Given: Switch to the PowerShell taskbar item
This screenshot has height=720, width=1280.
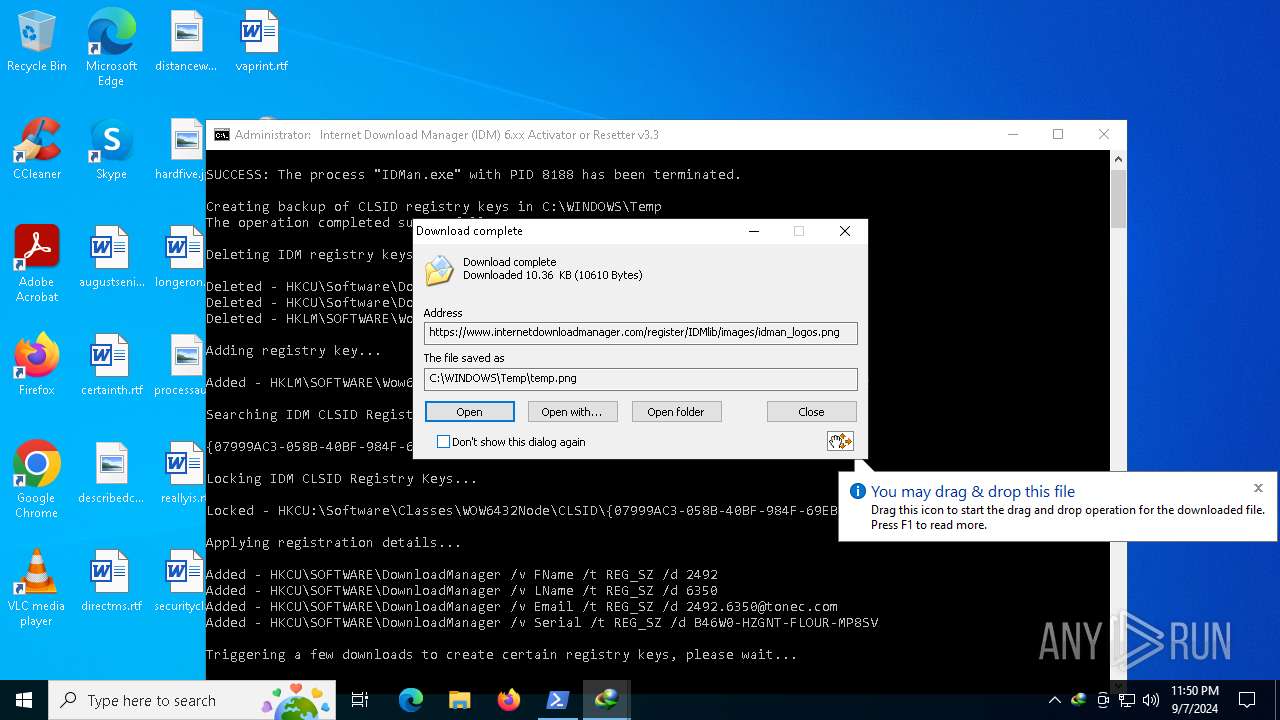Looking at the screenshot, I should click(x=557, y=700).
